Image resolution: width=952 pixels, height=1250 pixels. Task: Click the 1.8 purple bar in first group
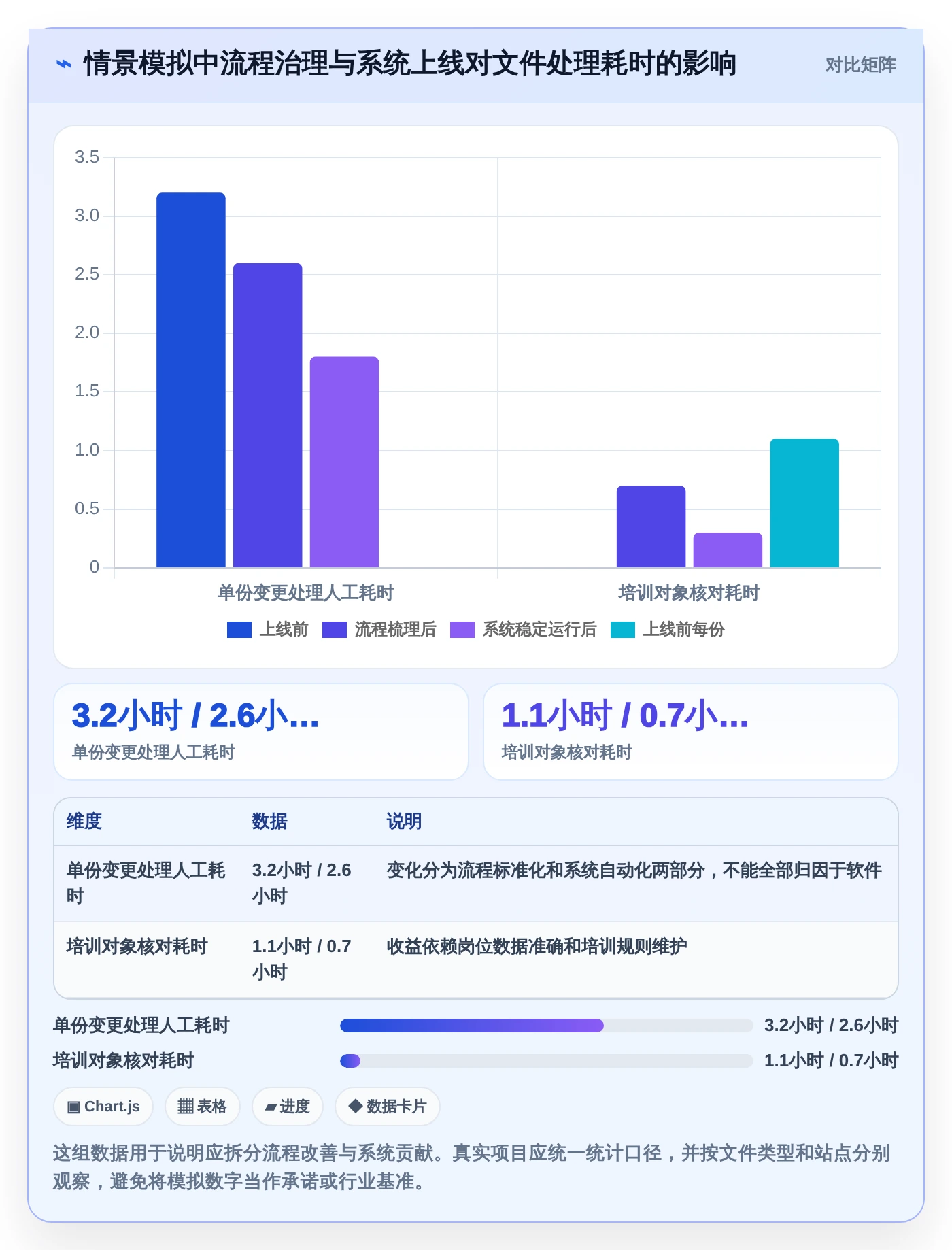pos(345,462)
